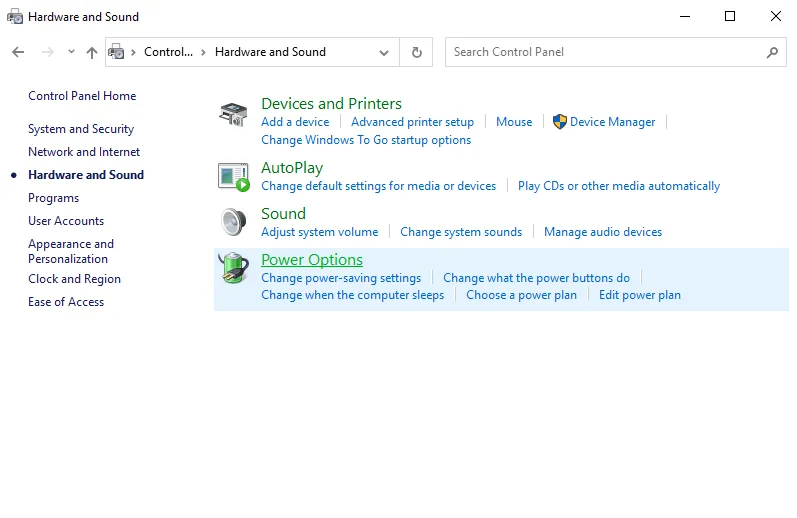Open Control Panel Home
Image resolution: width=797 pixels, height=518 pixels.
[x=82, y=96]
